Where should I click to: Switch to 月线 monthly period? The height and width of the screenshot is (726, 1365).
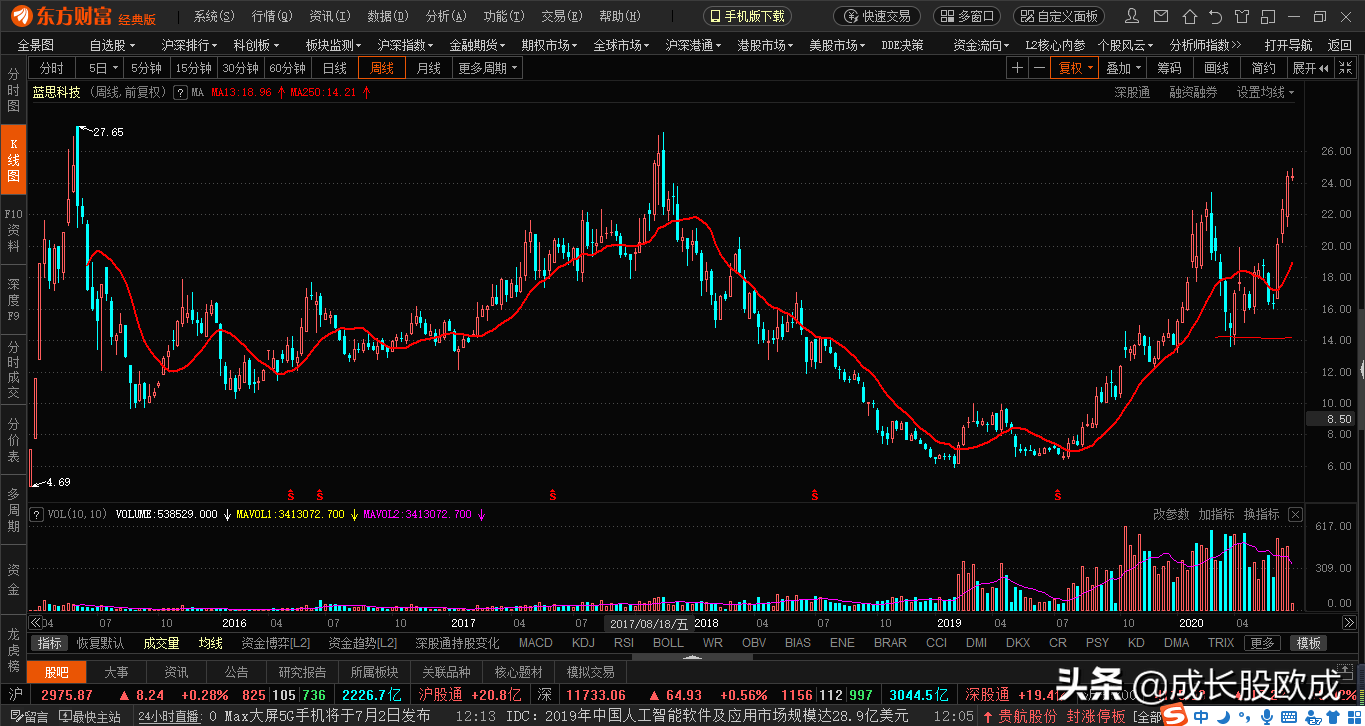pyautogui.click(x=429, y=68)
